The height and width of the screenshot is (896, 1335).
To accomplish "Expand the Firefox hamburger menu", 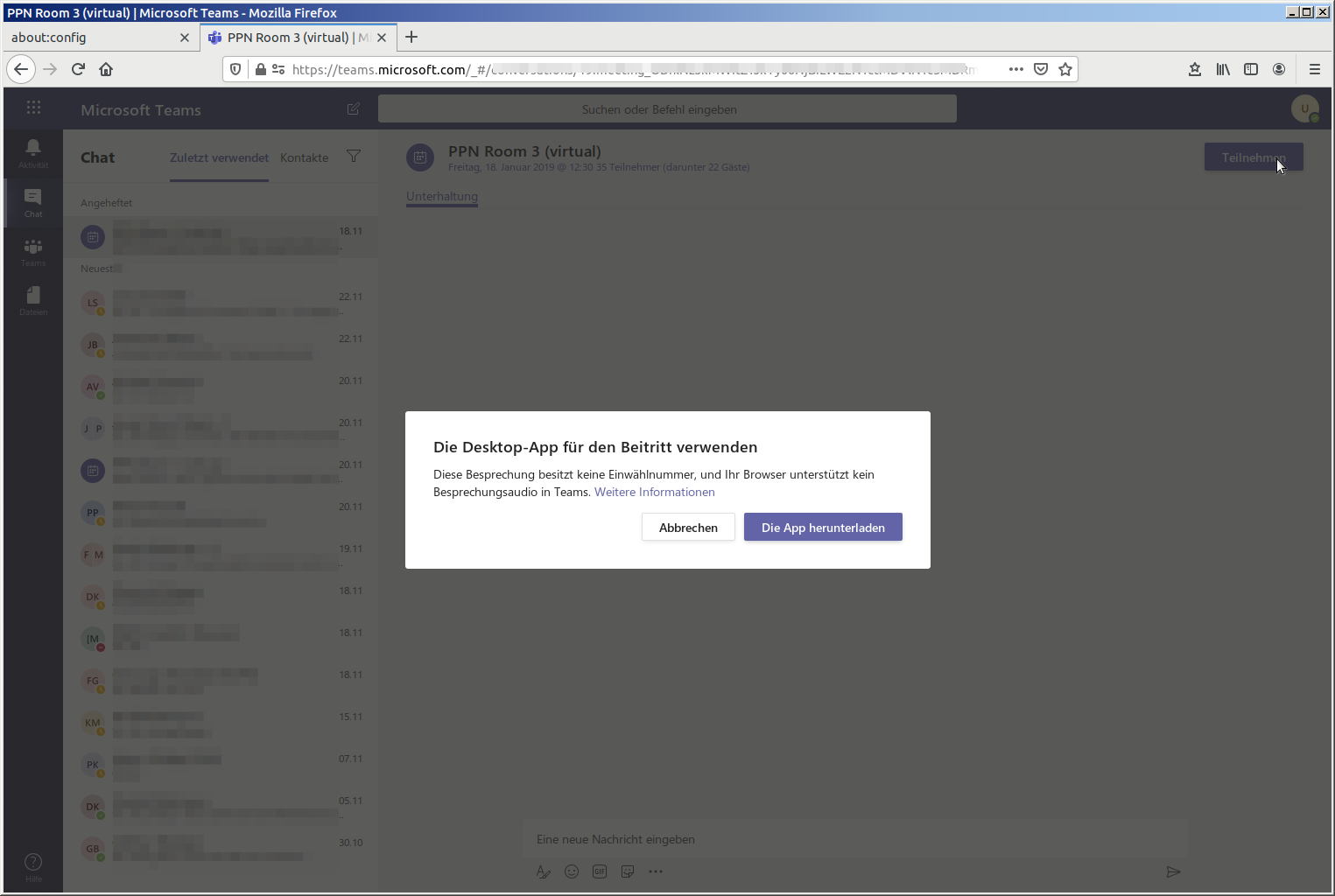I will 1314,69.
